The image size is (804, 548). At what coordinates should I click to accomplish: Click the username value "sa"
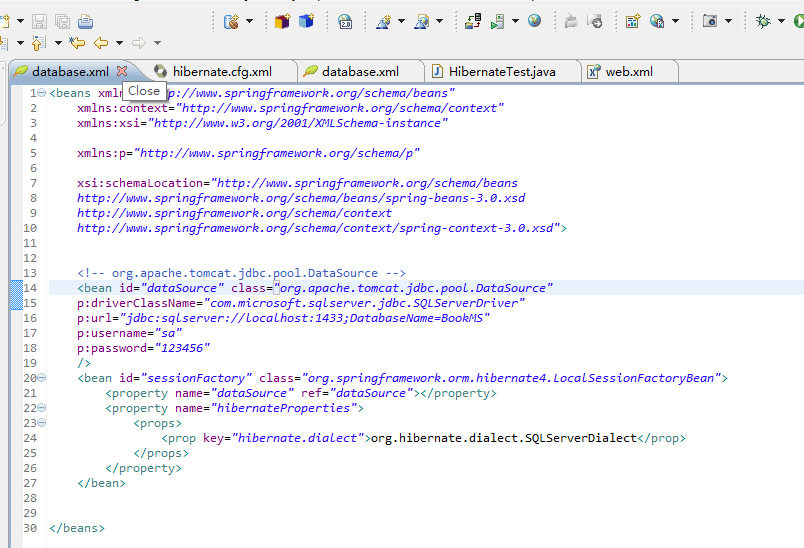[x=168, y=333]
